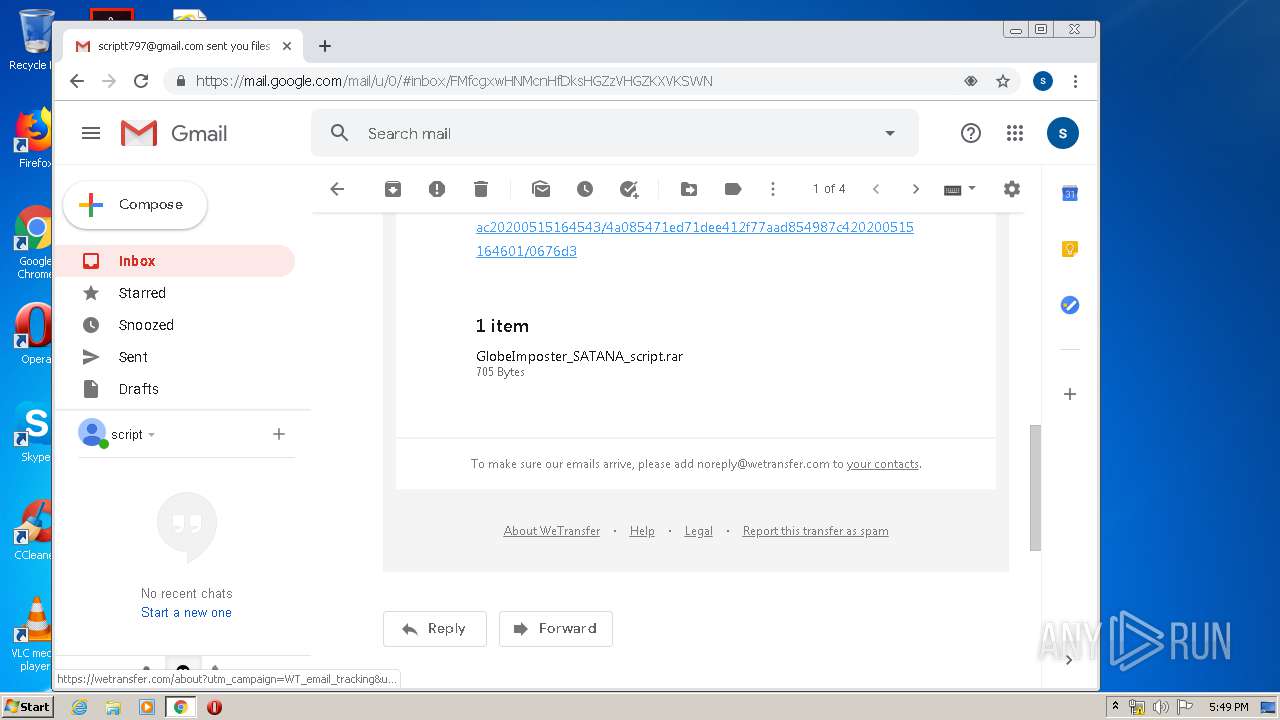Open Help link in email footer
The image size is (1280, 720).
coord(642,531)
